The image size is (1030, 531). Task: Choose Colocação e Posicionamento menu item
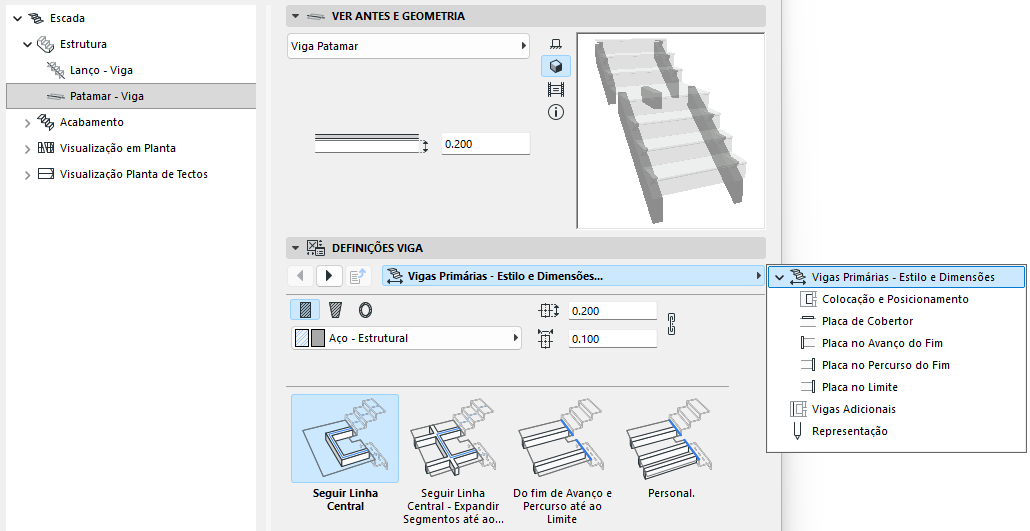click(895, 299)
